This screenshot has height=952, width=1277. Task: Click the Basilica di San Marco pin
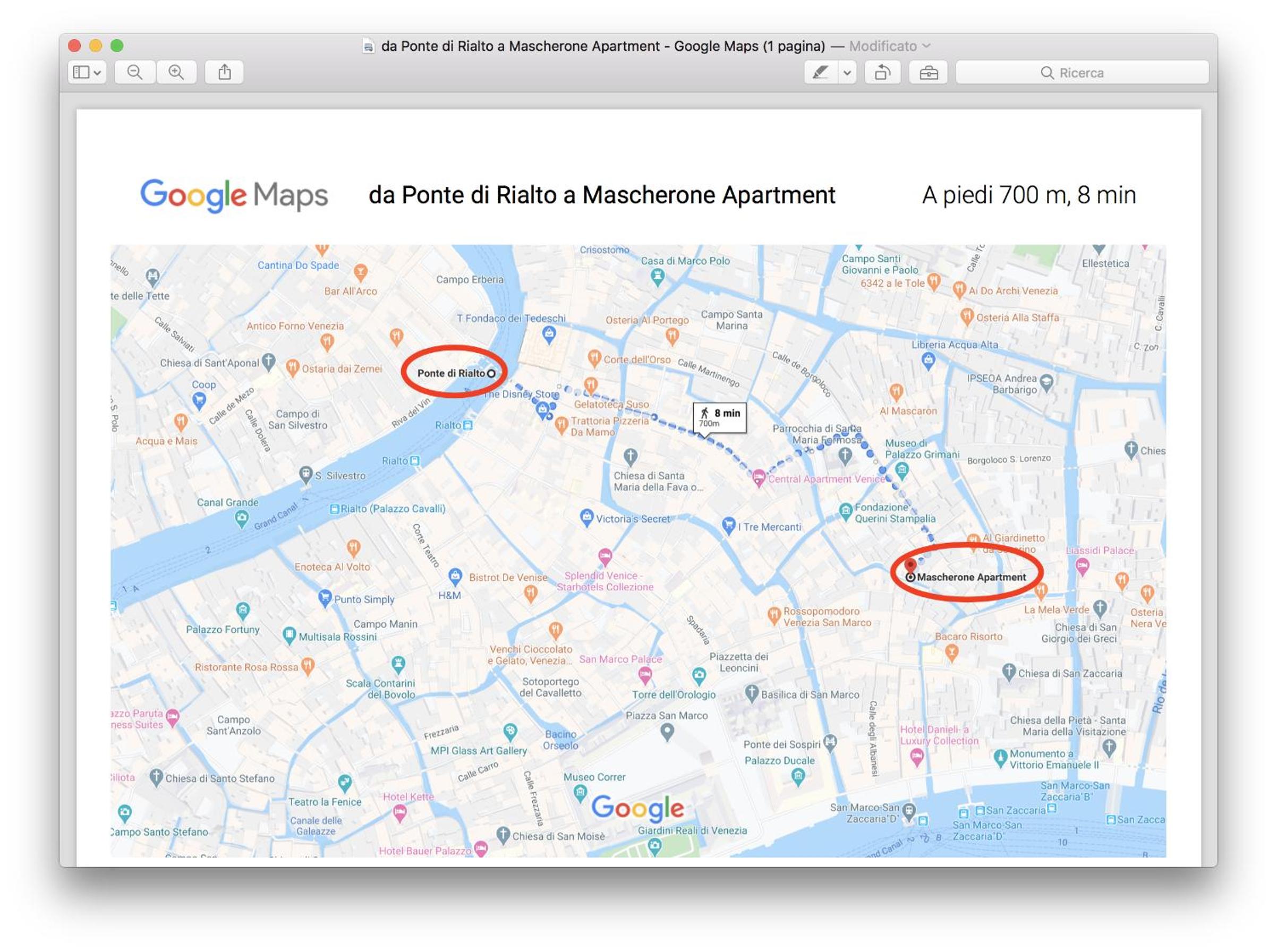[x=751, y=693]
